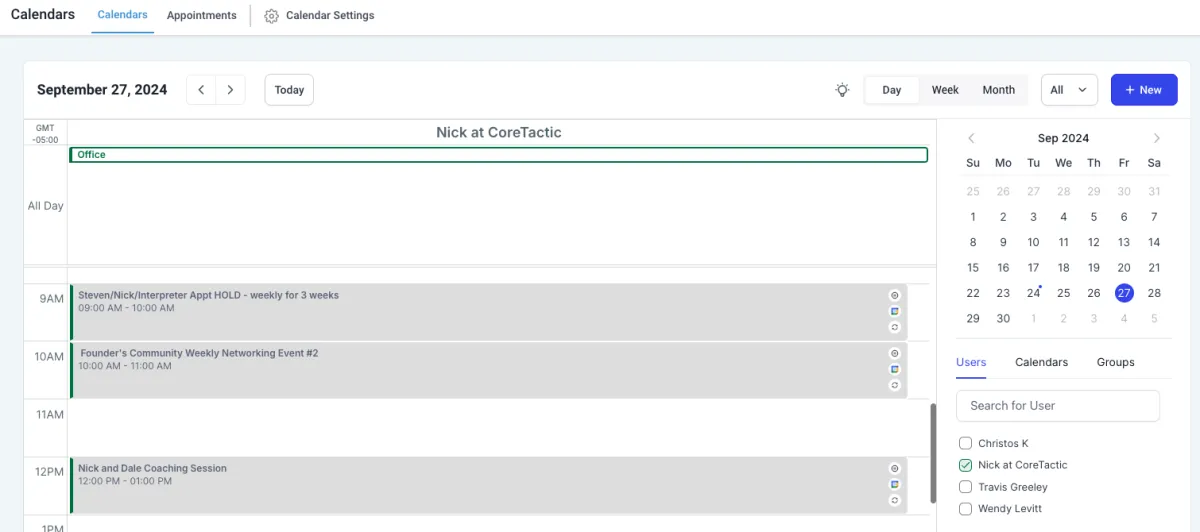Click top circular icon on Nick and Dale Coaching Session

(895, 468)
